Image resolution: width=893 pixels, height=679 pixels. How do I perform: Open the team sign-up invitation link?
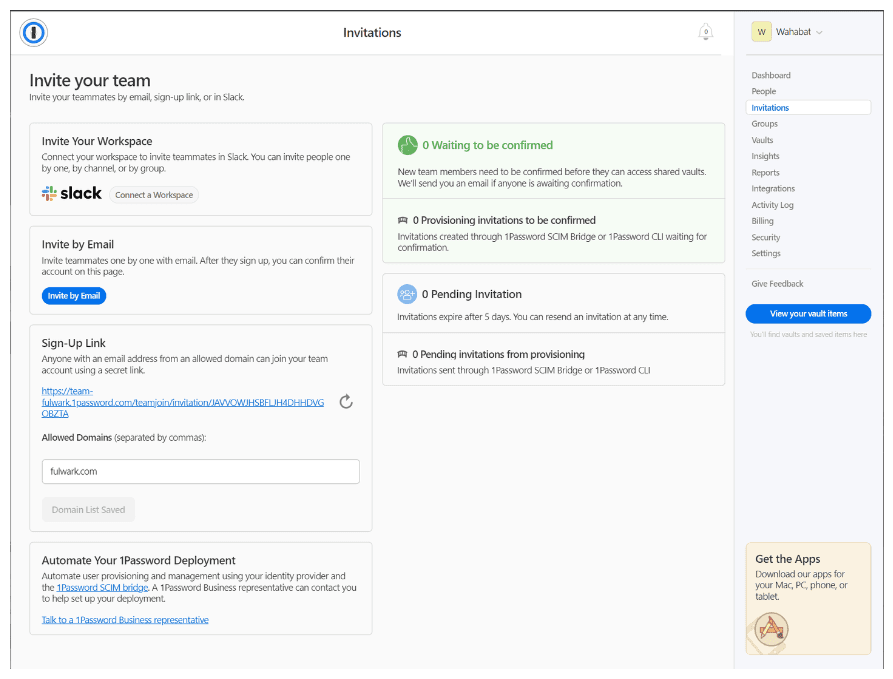[x=183, y=402]
